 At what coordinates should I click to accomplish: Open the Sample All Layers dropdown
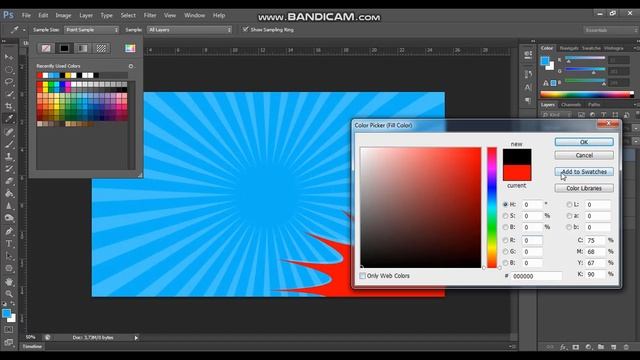point(189,30)
